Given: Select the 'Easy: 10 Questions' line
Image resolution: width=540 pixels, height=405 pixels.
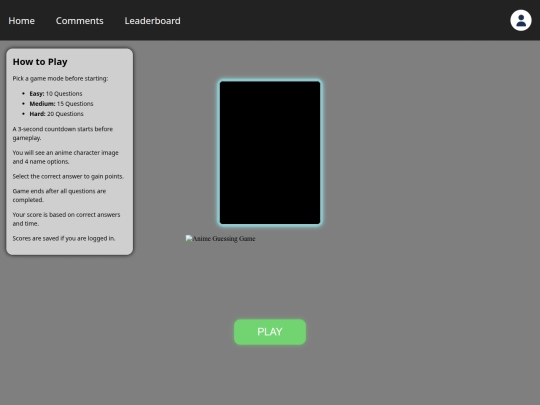Looking at the screenshot, I should [x=56, y=94].
